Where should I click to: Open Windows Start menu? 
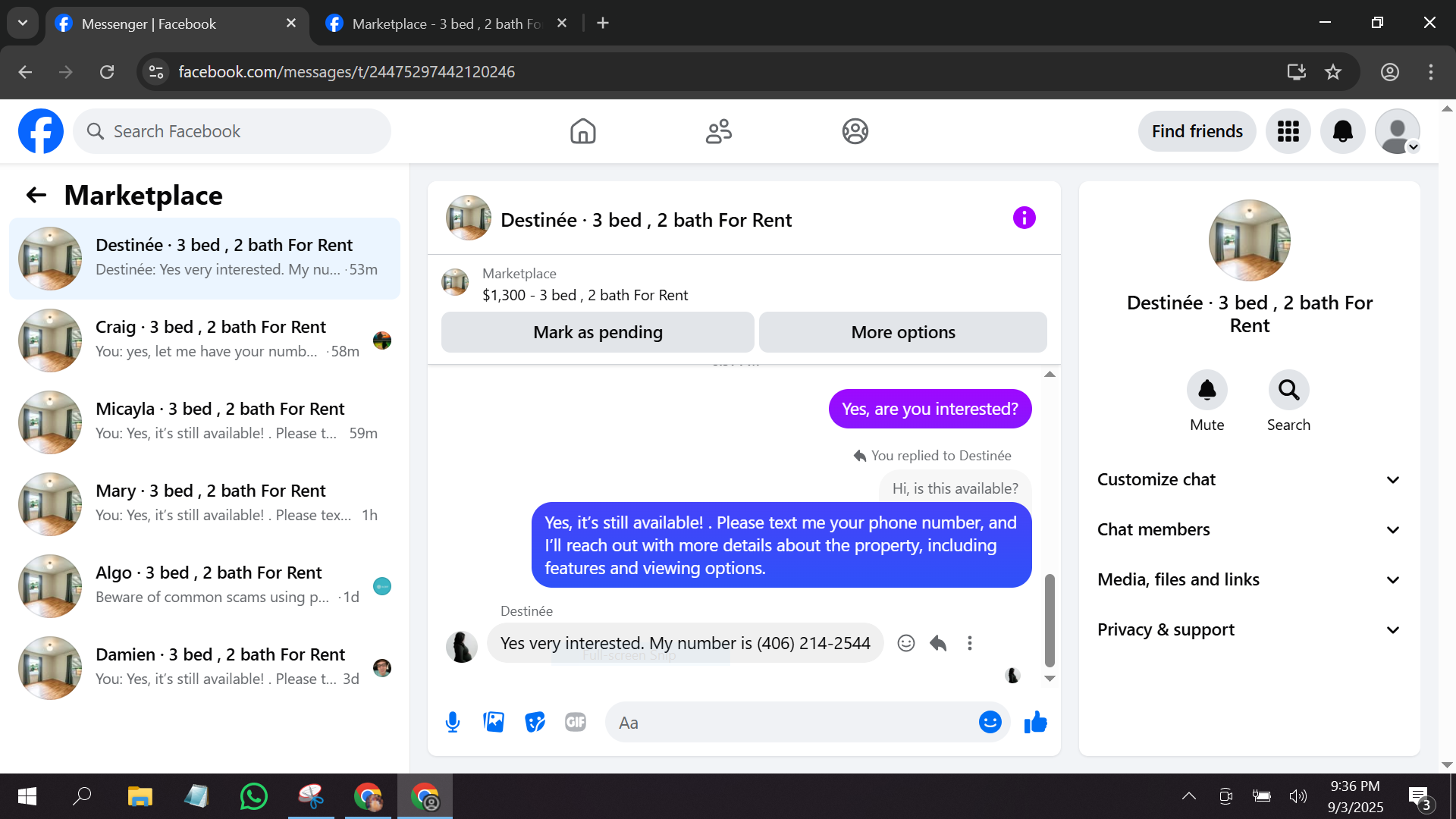[27, 796]
